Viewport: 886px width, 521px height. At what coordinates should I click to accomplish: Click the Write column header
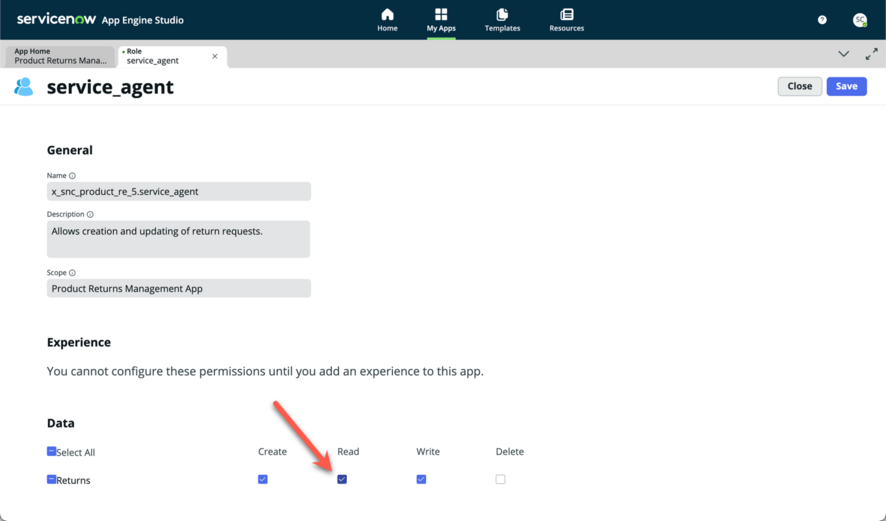428,451
